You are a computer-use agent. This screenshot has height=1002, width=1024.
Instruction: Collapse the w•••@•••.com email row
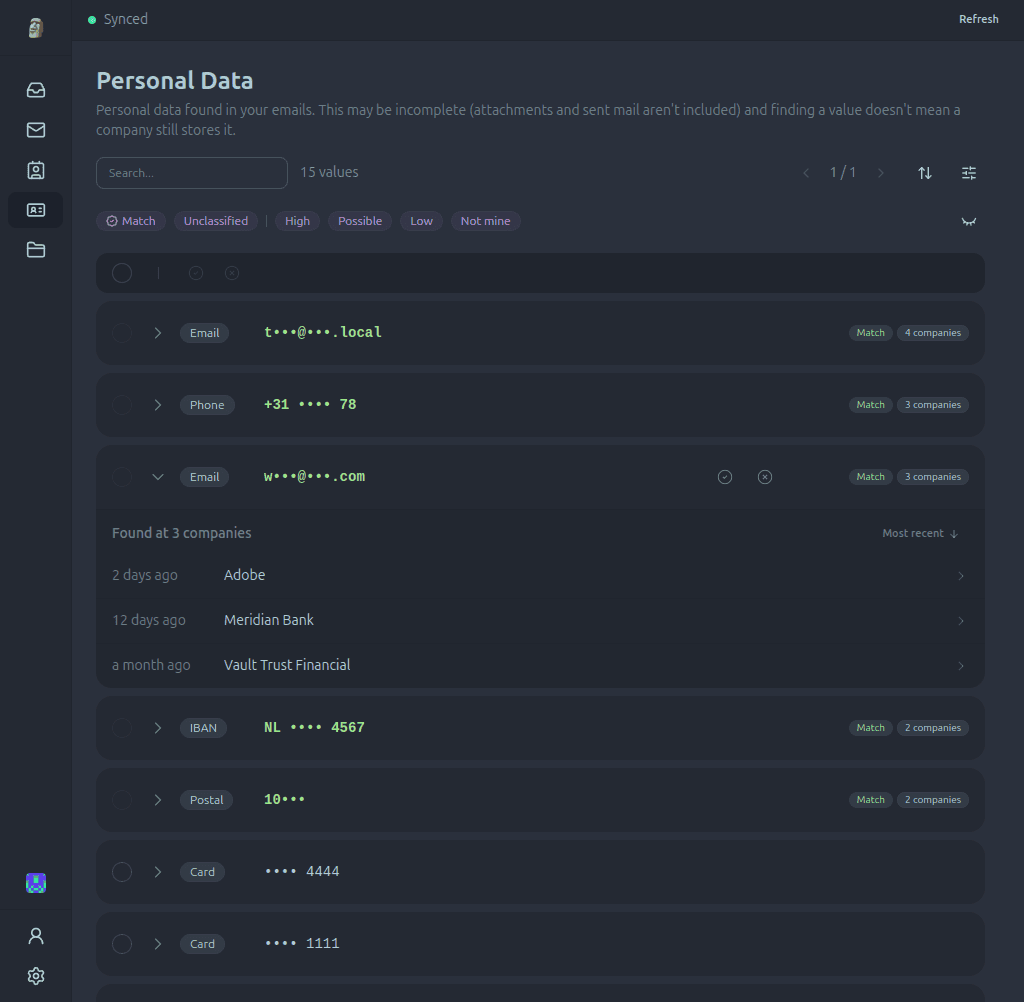click(157, 477)
